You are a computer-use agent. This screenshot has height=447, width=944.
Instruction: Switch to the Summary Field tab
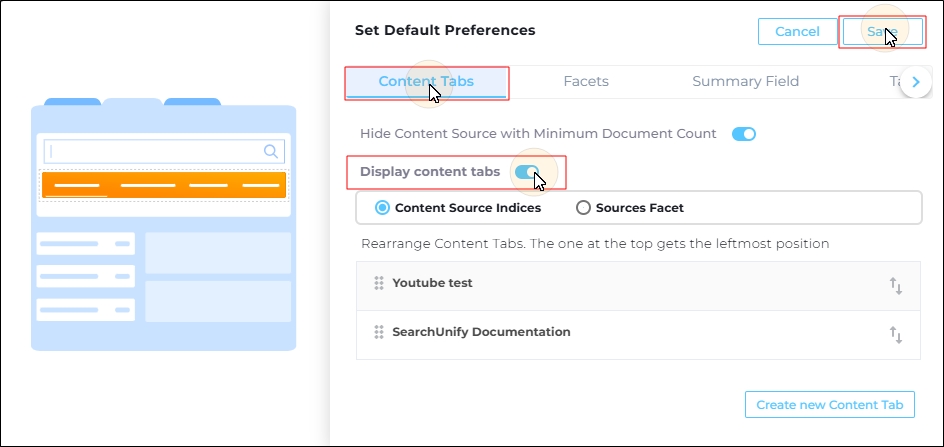tap(745, 81)
